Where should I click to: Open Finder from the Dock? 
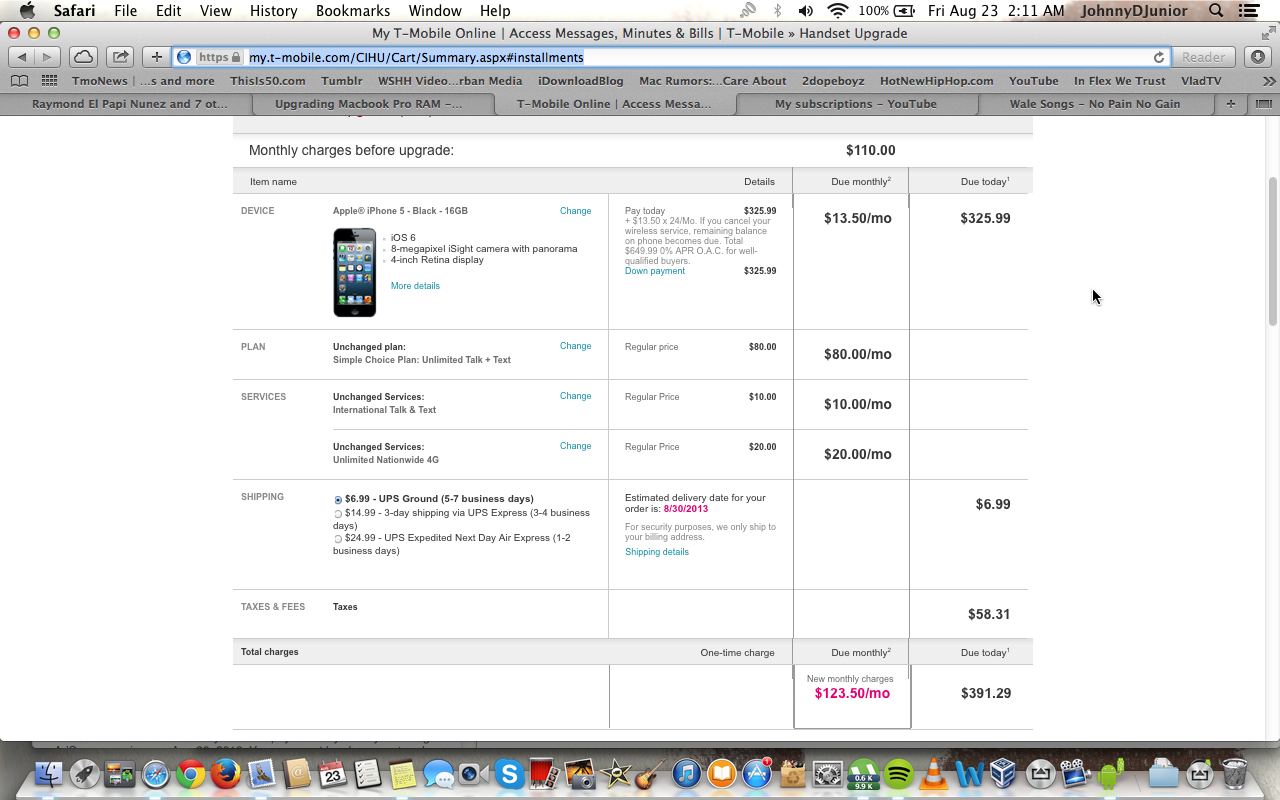pos(49,773)
